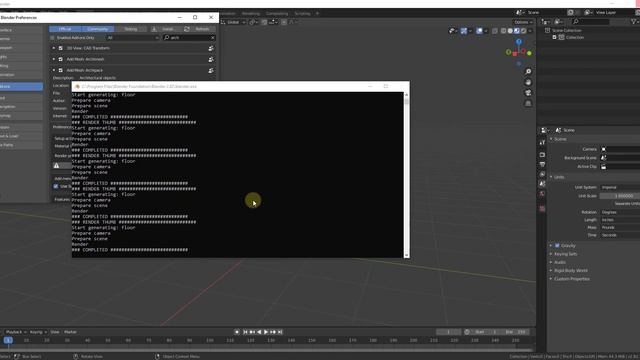Select the Official add-ons filter tab
The image size is (640, 360).
click(65, 29)
